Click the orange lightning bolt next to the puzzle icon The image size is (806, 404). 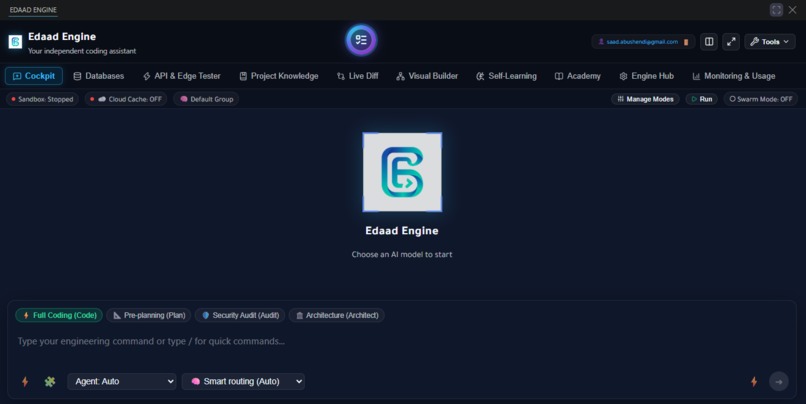click(25, 381)
